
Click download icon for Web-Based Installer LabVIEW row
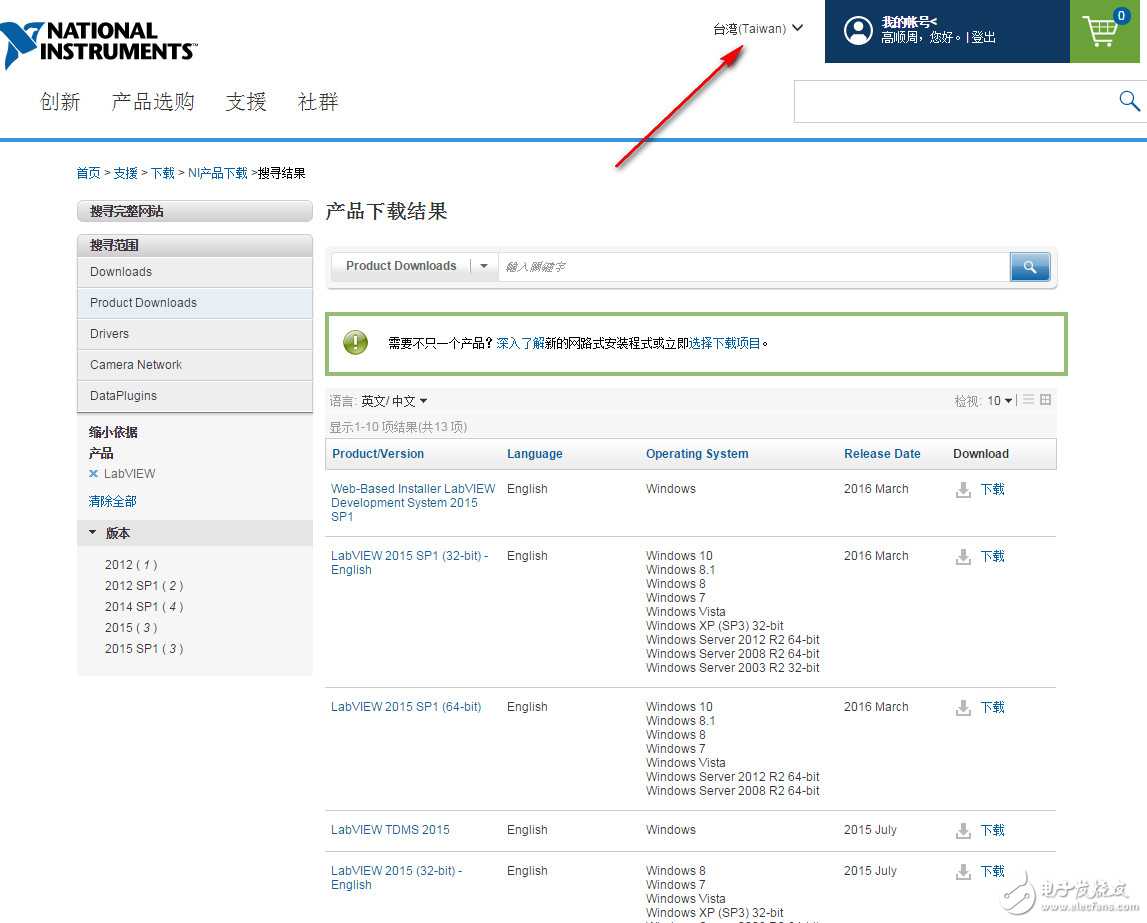click(963, 490)
